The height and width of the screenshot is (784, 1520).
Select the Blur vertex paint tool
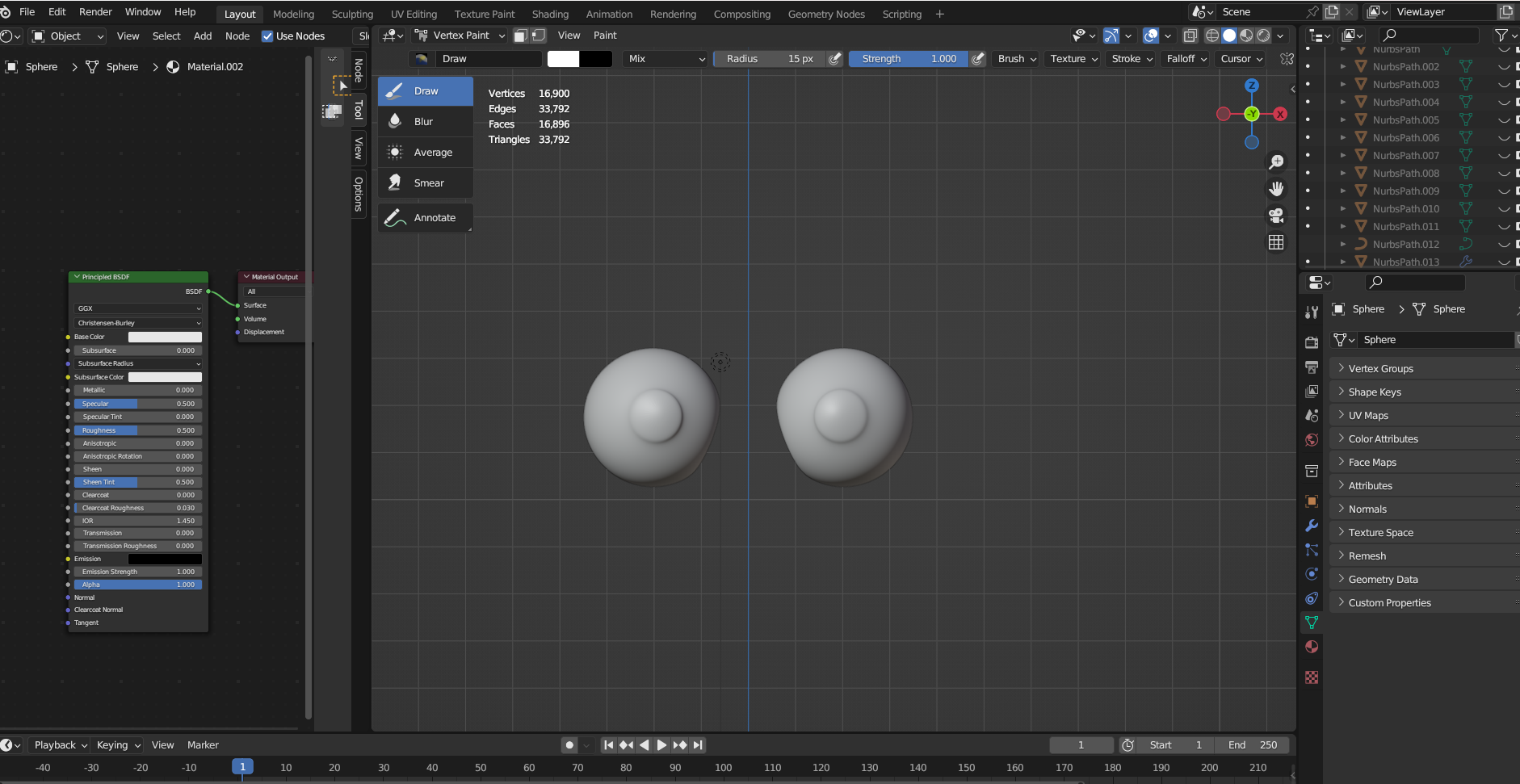pos(426,122)
